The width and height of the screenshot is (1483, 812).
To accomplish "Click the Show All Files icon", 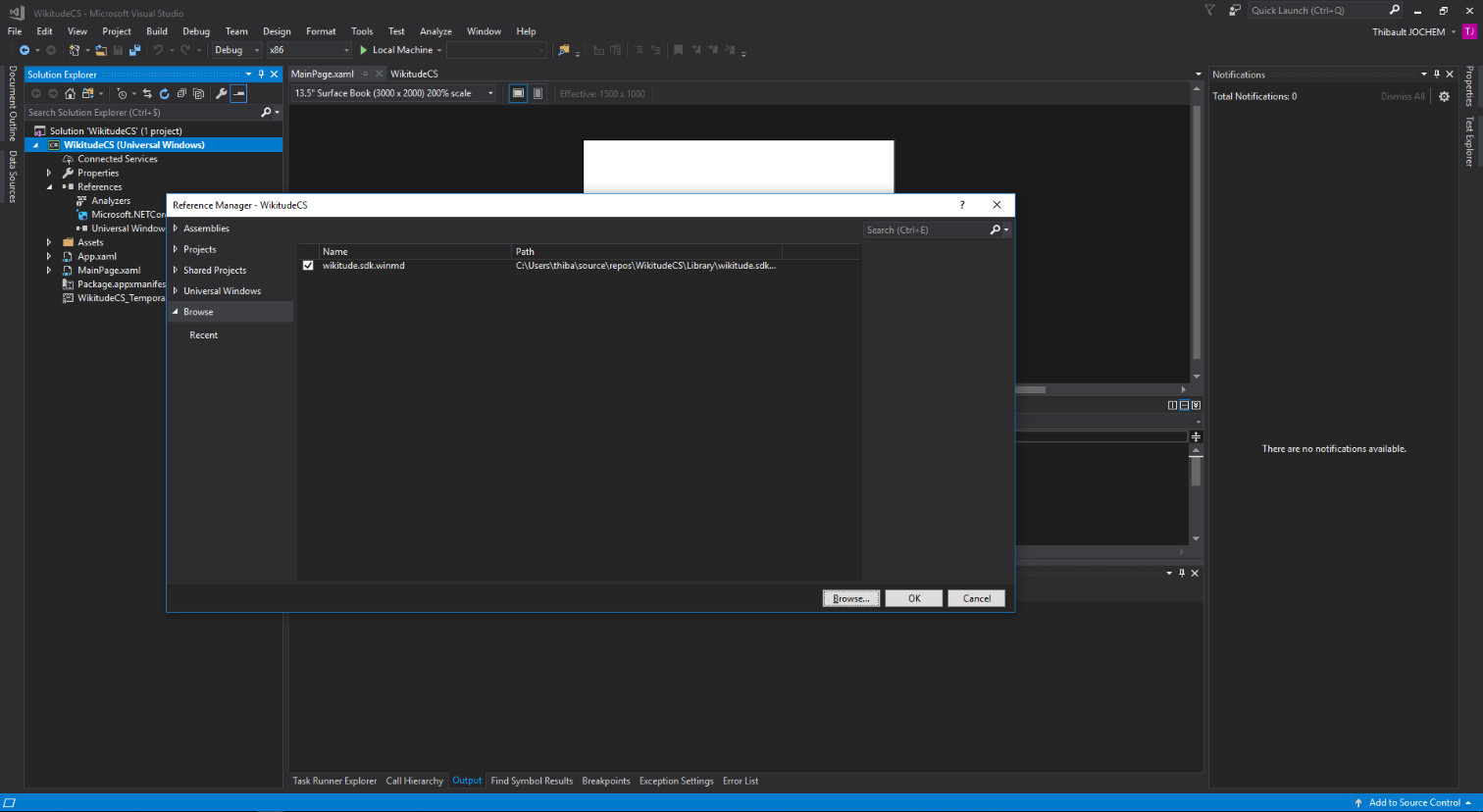I will point(199,94).
